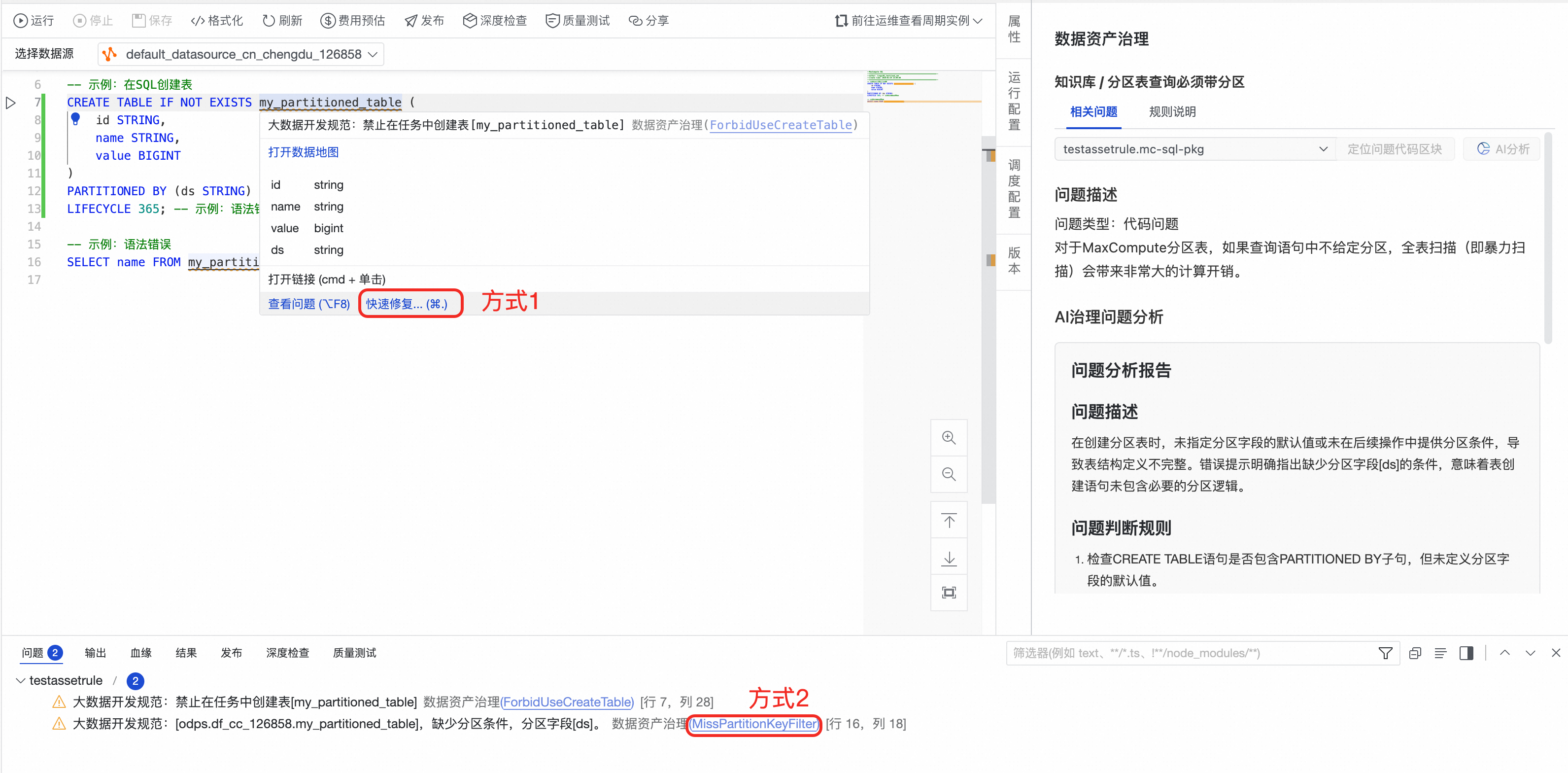
Task: Click the zoom out magnifier icon
Action: point(949,474)
